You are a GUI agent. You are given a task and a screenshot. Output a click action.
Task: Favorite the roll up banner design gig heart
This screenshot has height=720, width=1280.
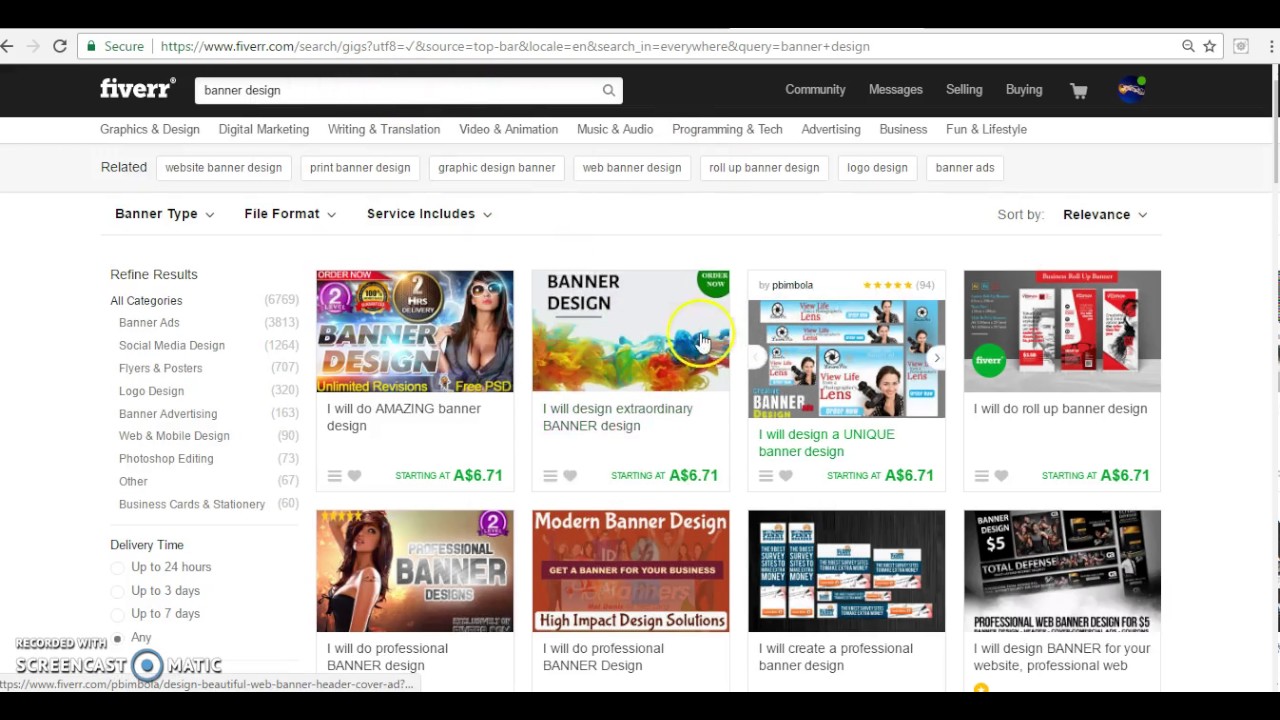pos(1001,476)
